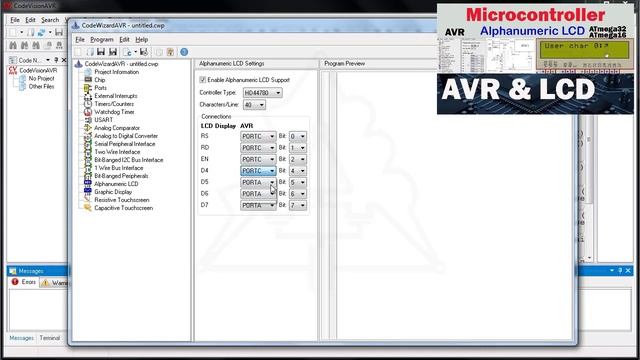640x360 pixels.
Task: Switch to Terminal tab at bottom
Action: click(50, 338)
